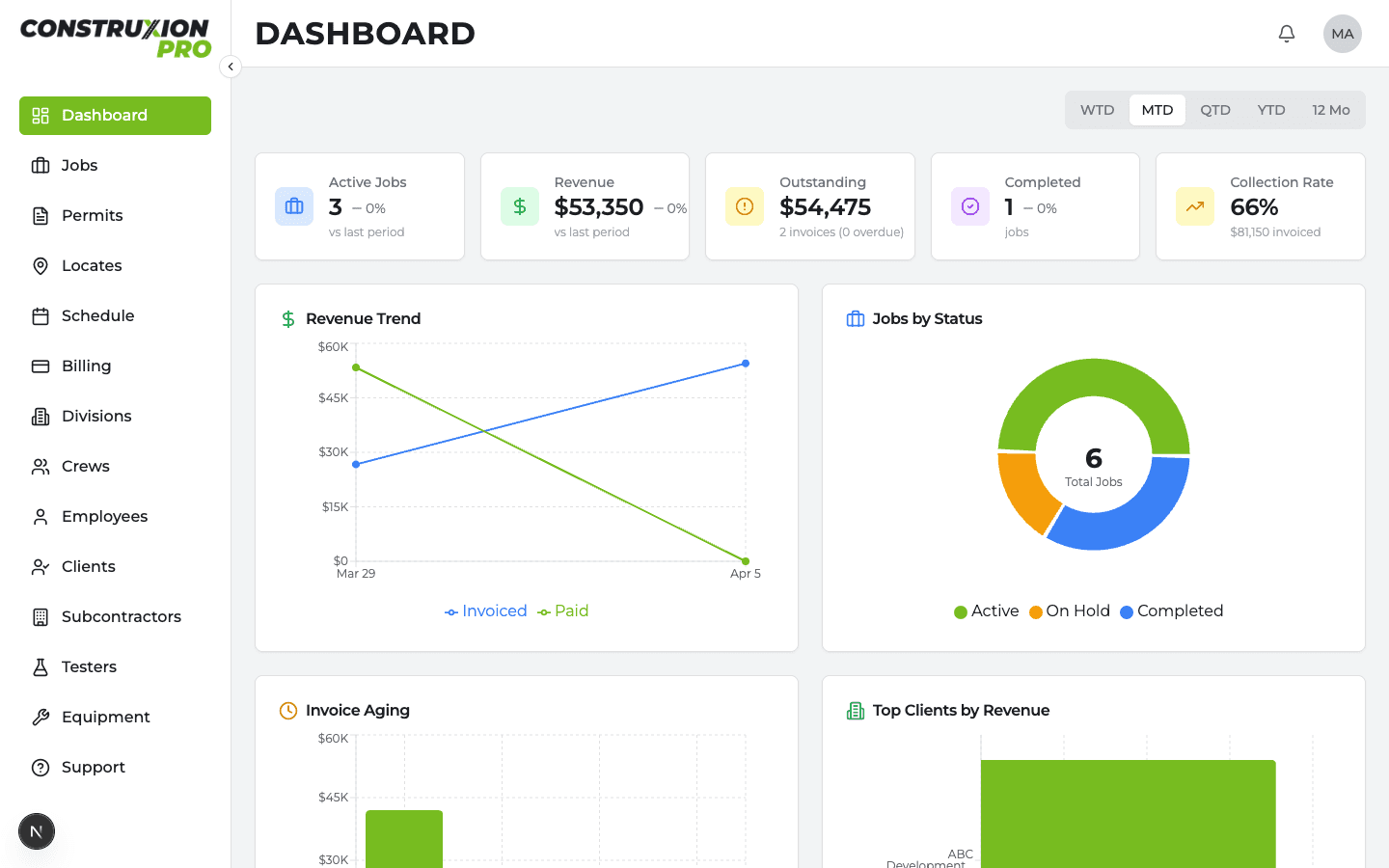Click the Dashboard grid icon in sidebar
Screen dimensions: 1389x868
41,116
